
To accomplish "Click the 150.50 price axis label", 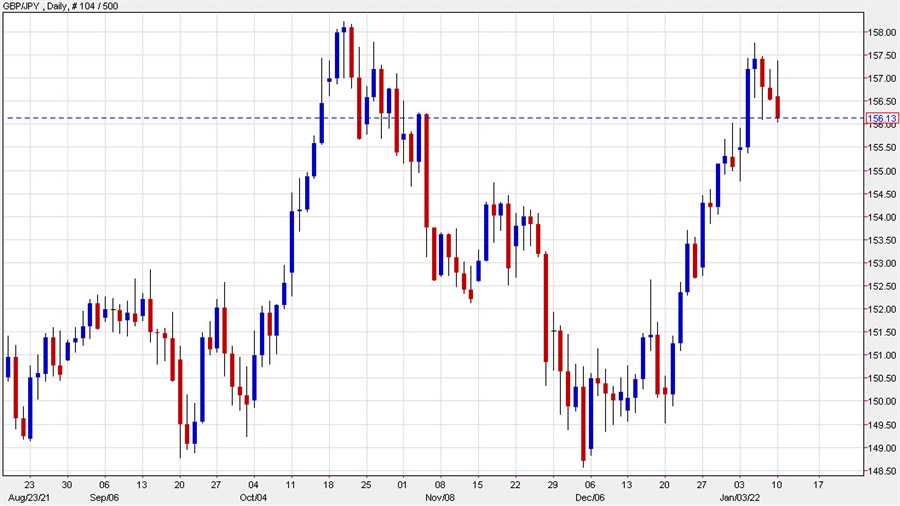I will (881, 379).
